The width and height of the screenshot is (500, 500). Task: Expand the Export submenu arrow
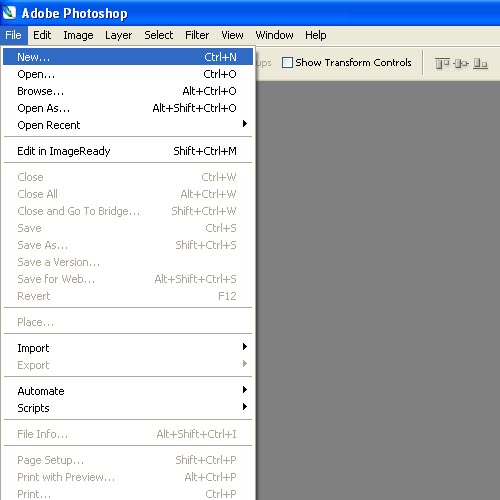point(245,363)
